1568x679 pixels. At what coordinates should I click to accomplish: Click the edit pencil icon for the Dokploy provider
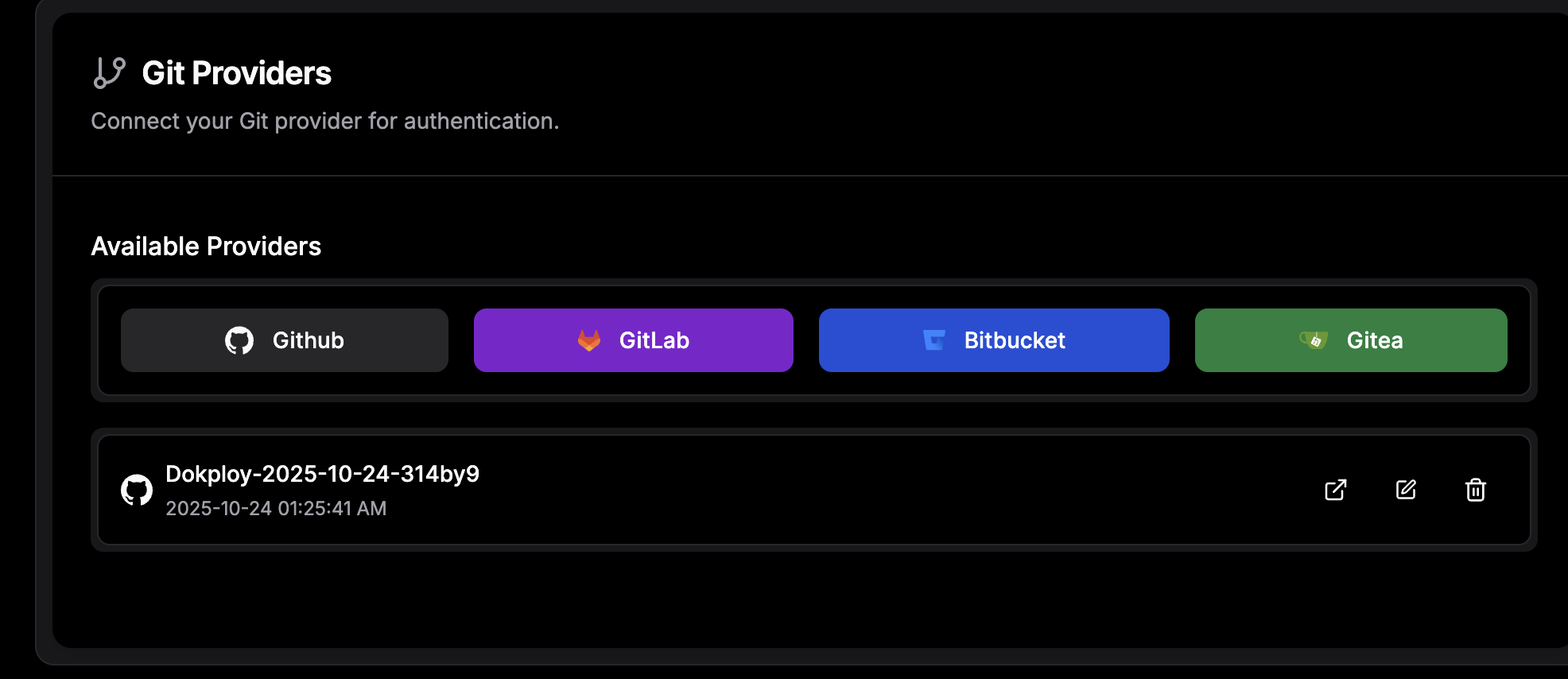(x=1406, y=490)
